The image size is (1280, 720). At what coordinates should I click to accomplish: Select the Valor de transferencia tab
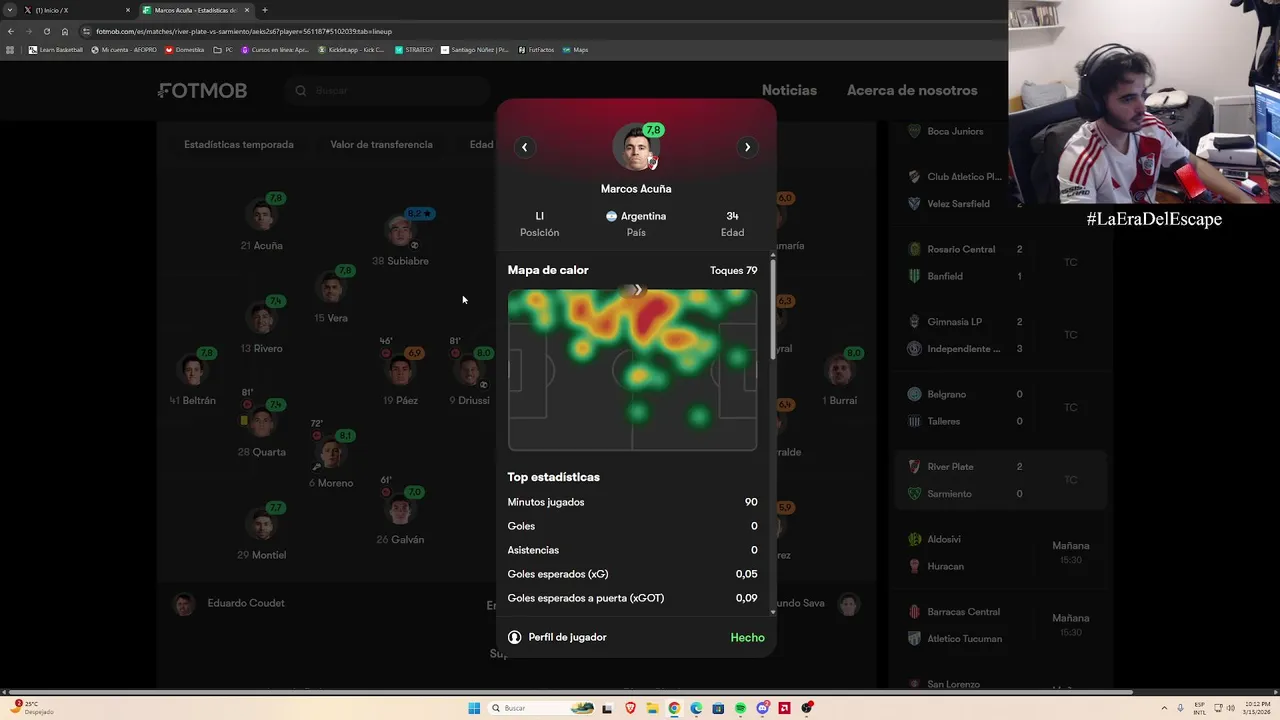tap(381, 144)
